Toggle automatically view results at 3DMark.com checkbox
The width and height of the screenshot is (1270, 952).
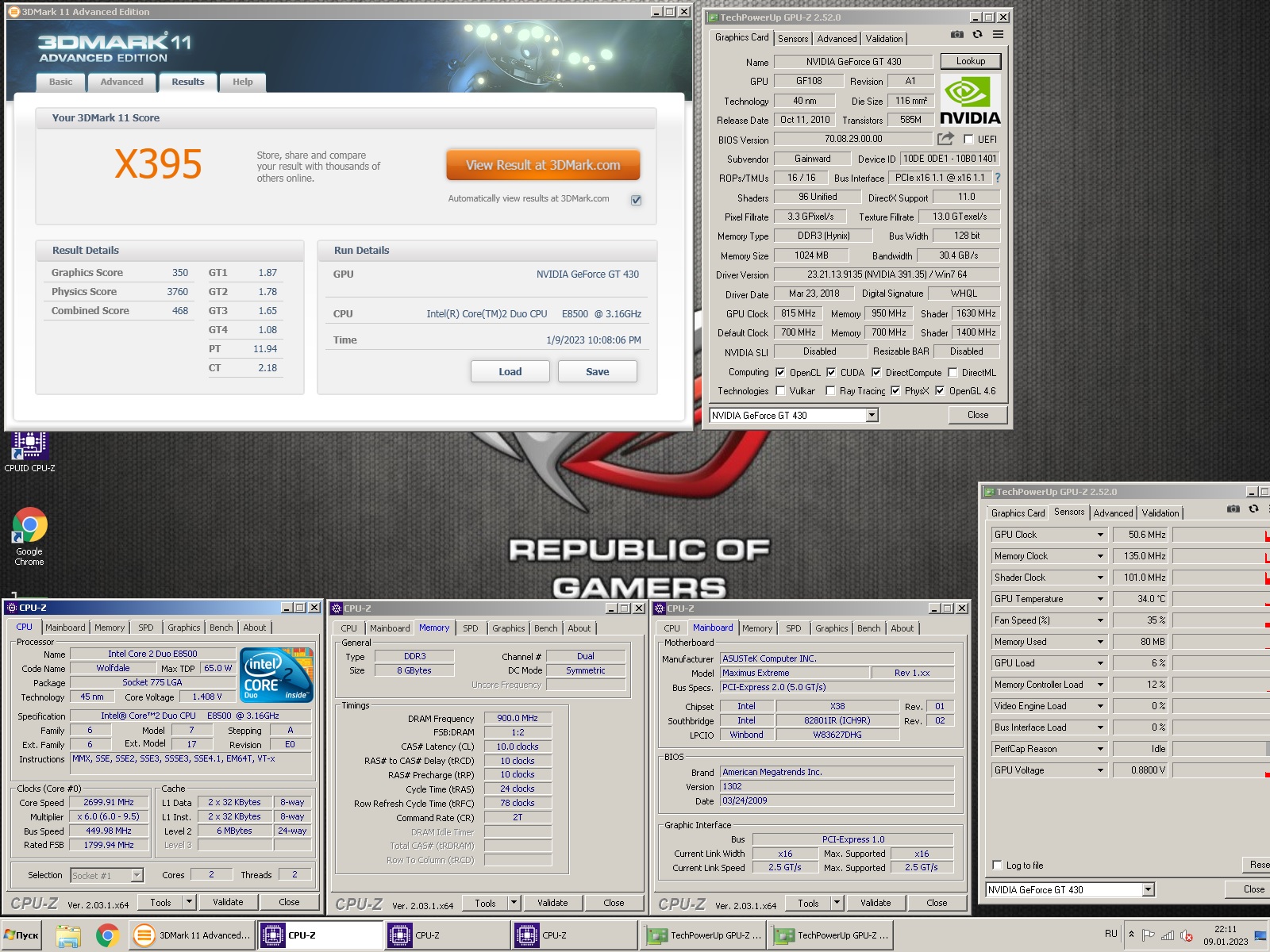coord(636,200)
